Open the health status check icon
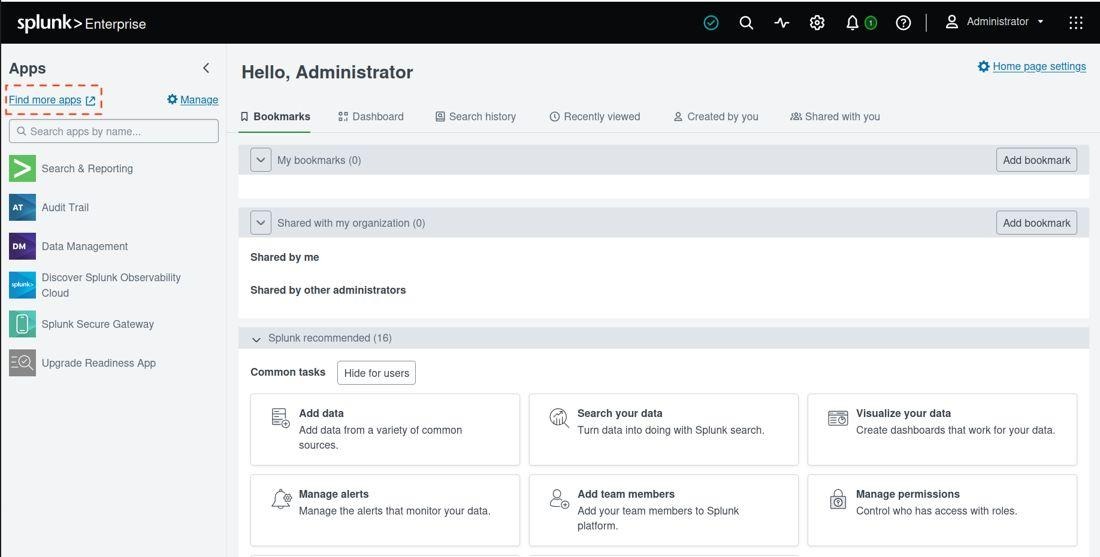This screenshot has width=1100, height=557. pos(711,23)
